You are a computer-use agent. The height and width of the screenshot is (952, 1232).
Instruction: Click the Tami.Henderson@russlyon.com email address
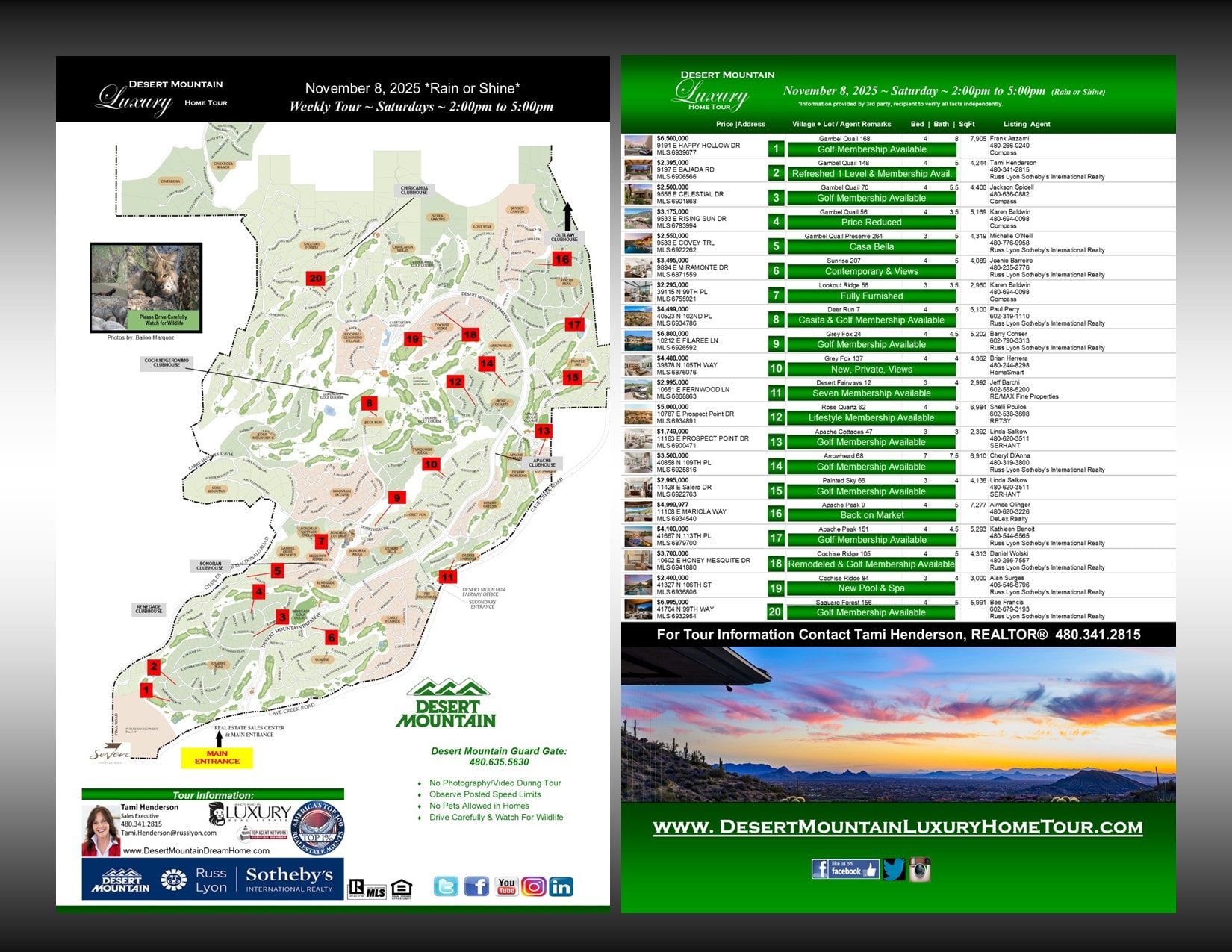pos(169,833)
